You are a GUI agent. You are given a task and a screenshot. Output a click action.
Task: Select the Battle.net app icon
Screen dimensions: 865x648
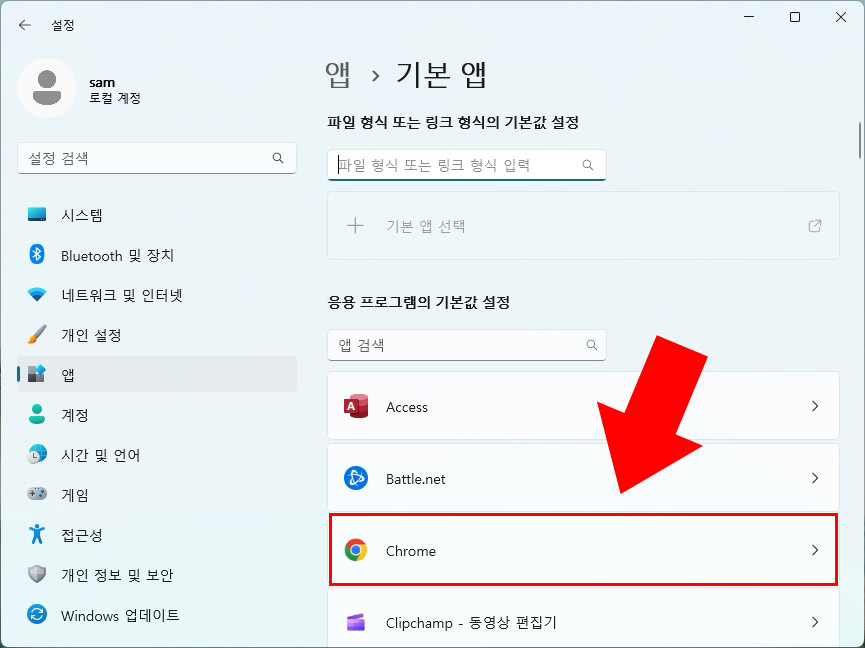tap(356, 478)
